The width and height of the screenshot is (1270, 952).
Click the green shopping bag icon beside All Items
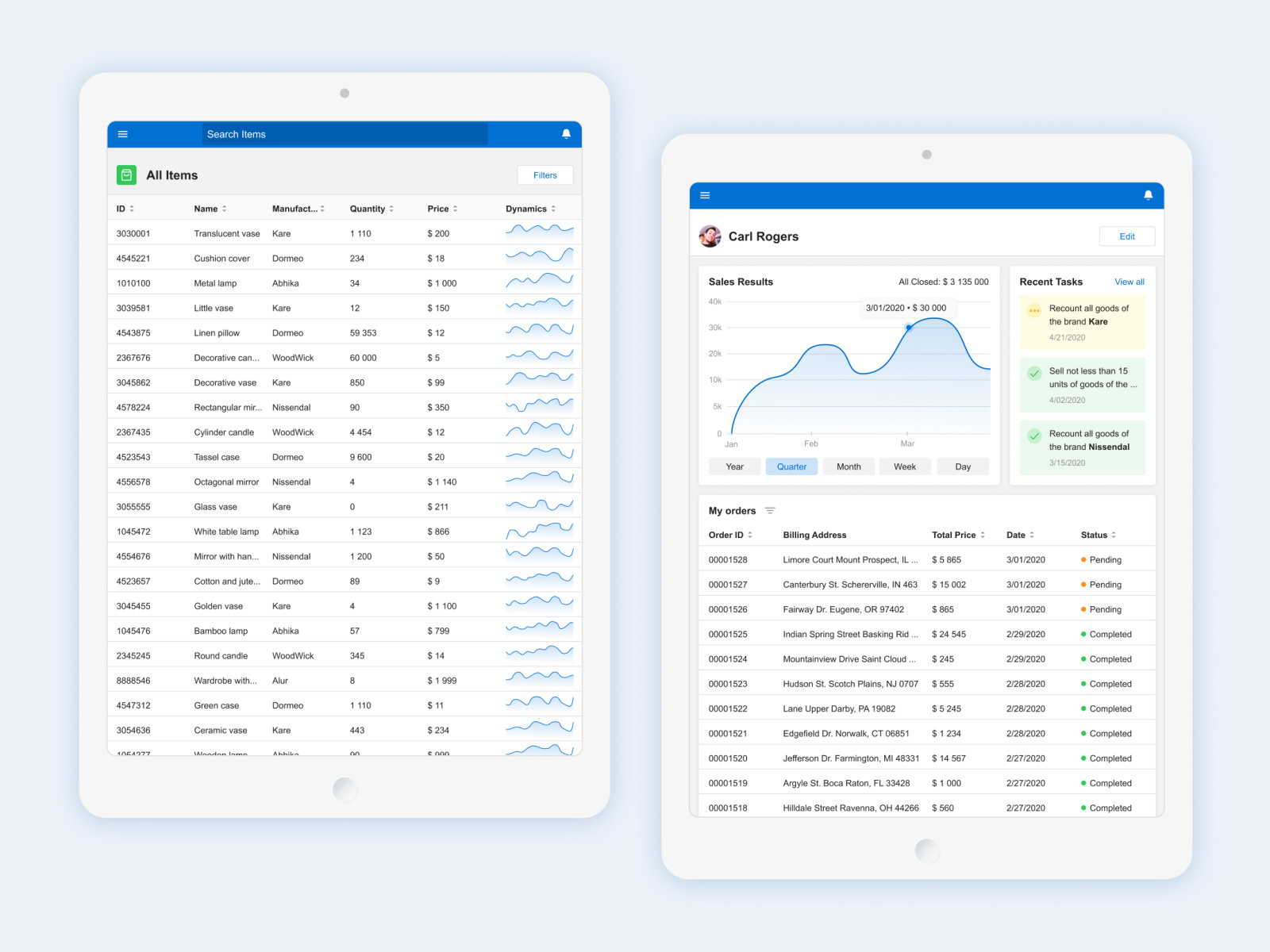(x=125, y=175)
